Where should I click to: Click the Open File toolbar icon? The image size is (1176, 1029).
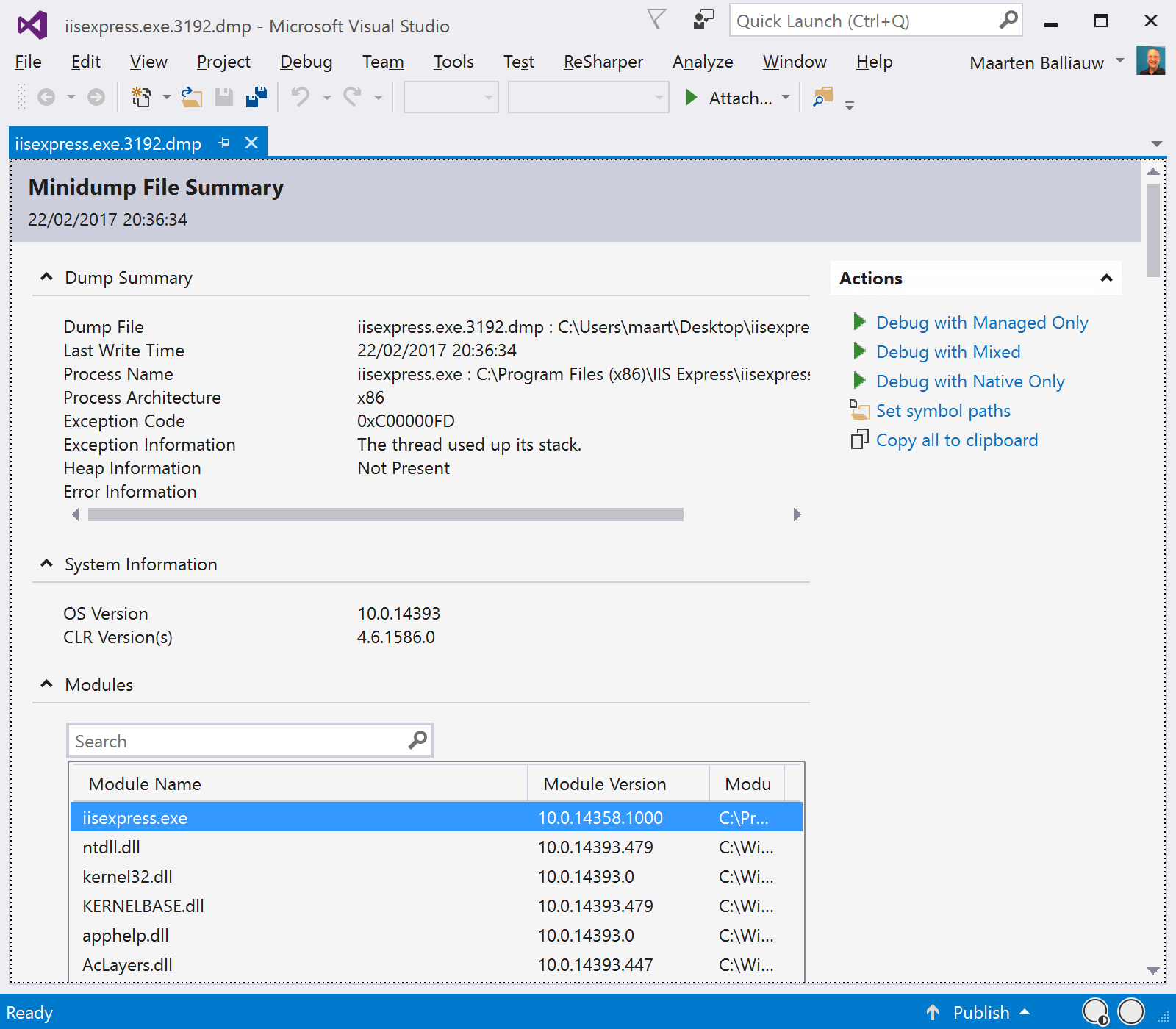(x=192, y=97)
